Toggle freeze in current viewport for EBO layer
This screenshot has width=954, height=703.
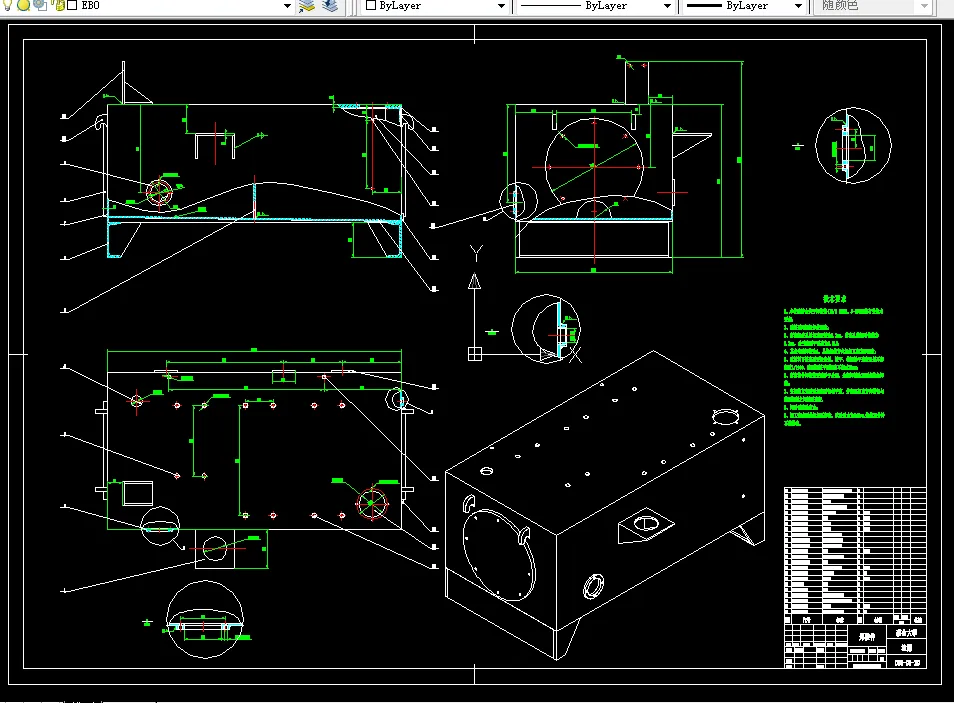41,5
